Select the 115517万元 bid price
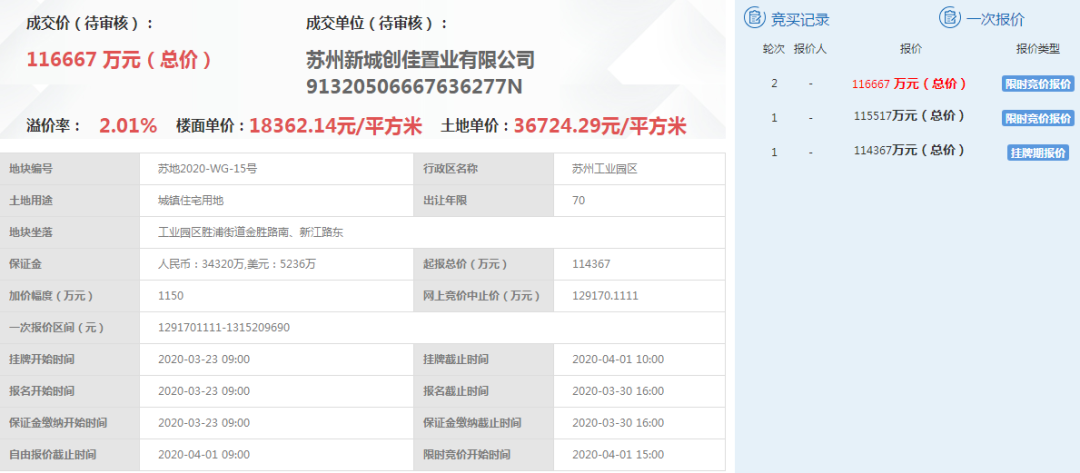1080x473 pixels. [909, 116]
